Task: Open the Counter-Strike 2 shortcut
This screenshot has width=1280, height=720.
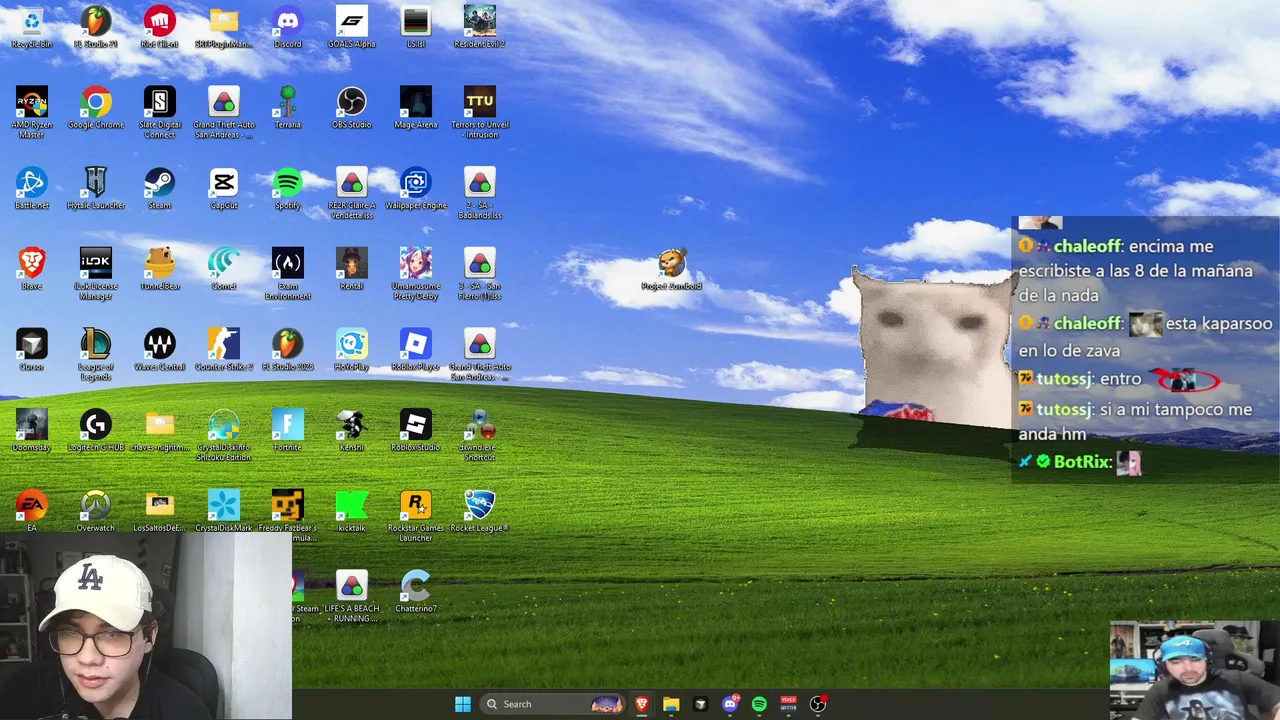Action: point(224,350)
